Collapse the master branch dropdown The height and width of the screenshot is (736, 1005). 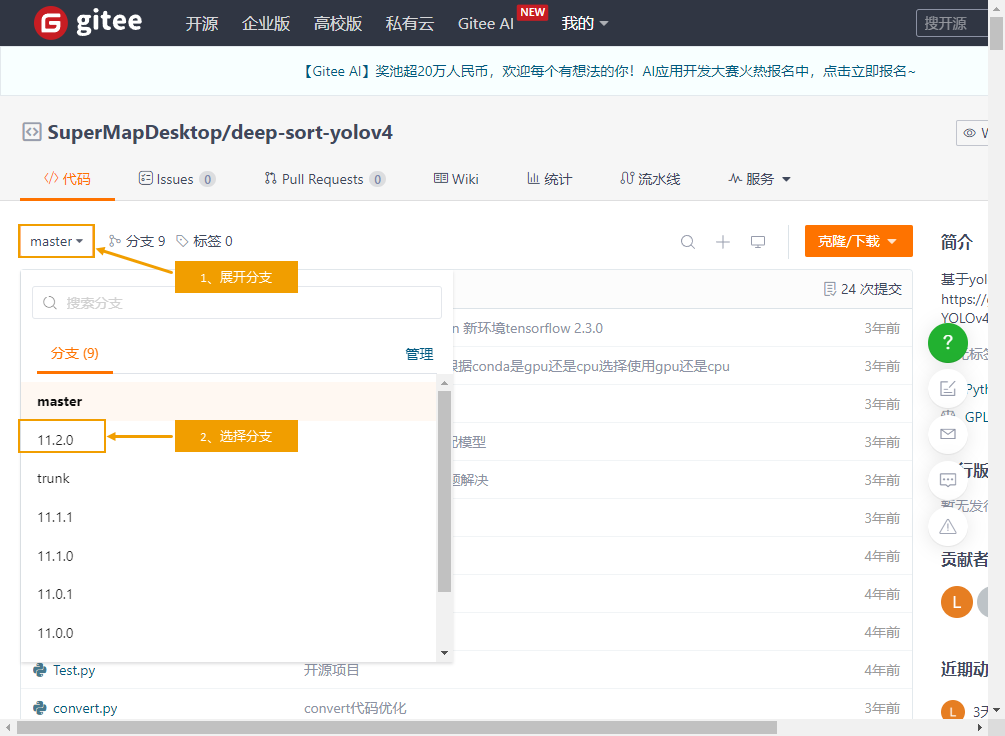coord(56,241)
